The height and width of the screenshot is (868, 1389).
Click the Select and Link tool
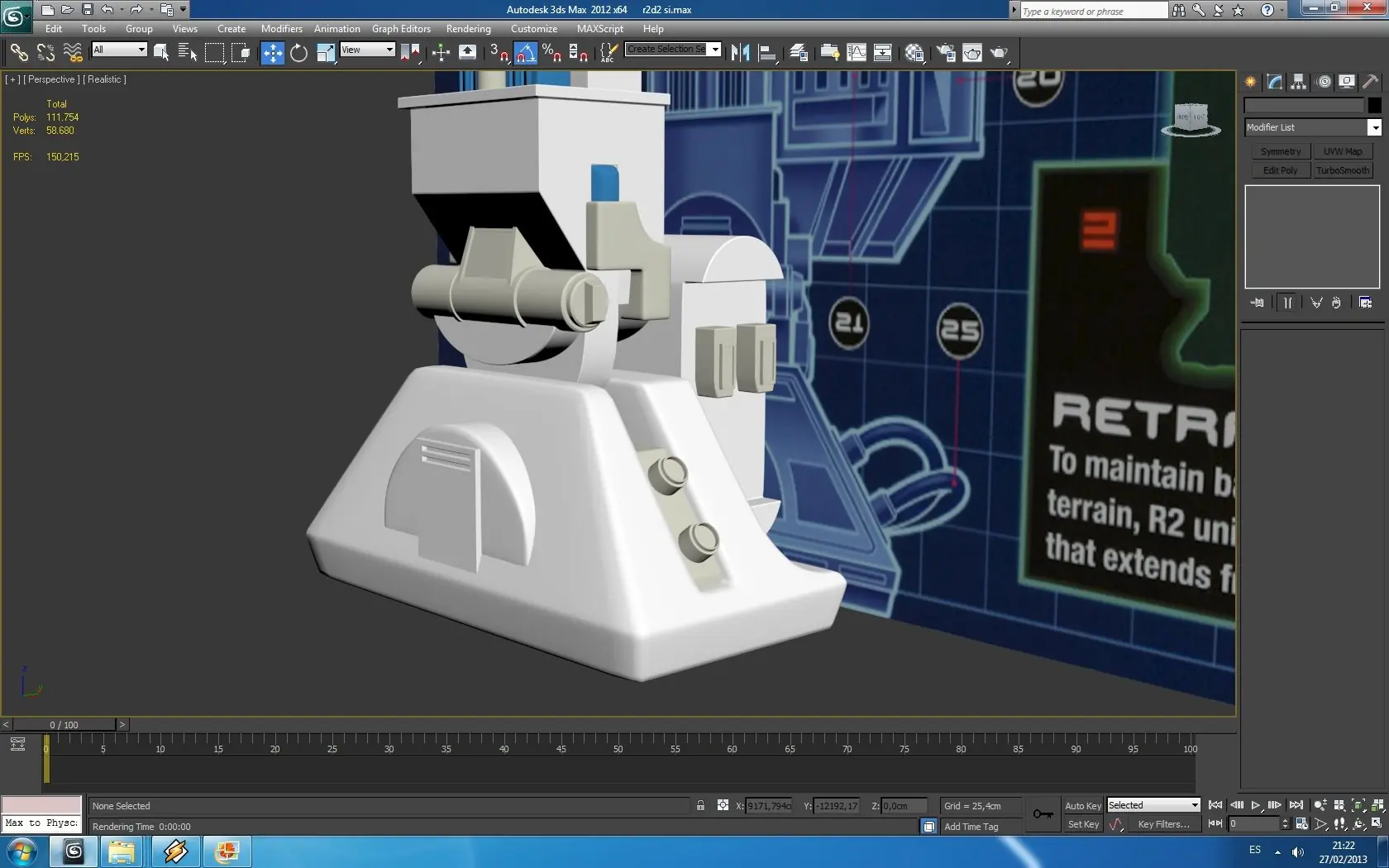coord(18,53)
